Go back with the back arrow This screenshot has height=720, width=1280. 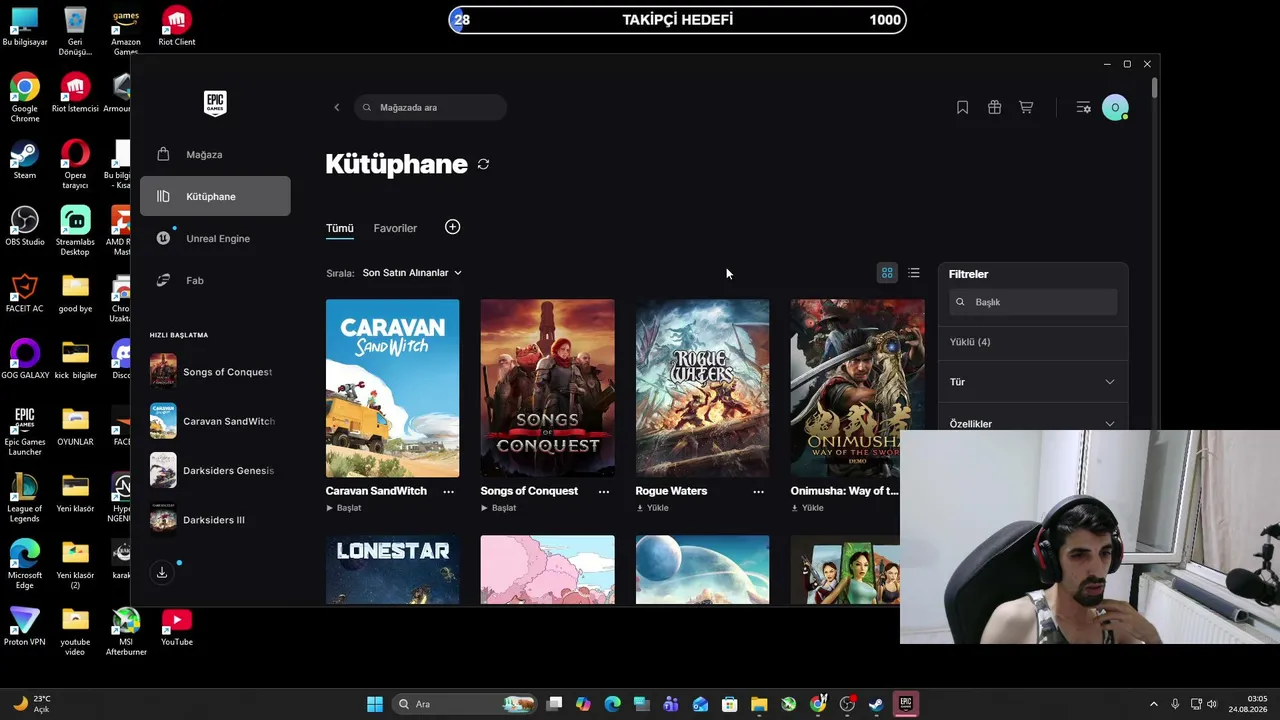pyautogui.click(x=336, y=108)
